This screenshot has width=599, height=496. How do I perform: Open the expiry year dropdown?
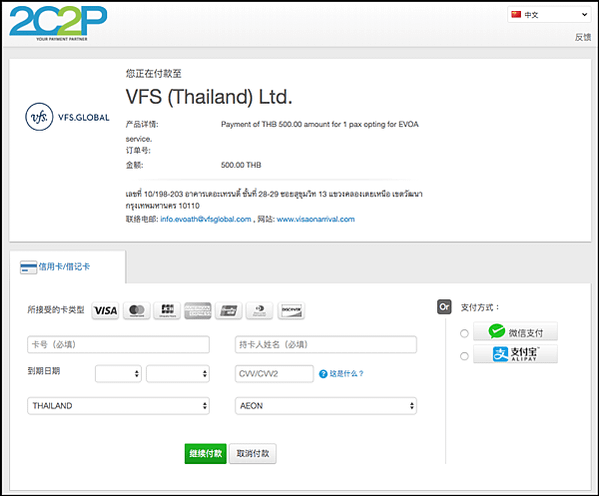point(178,374)
